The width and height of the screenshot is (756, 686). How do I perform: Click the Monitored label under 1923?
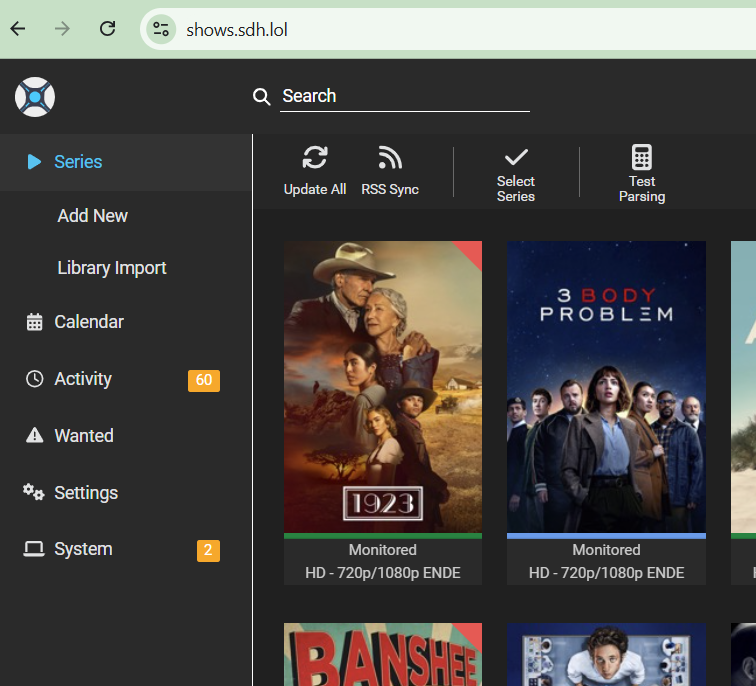(x=383, y=550)
